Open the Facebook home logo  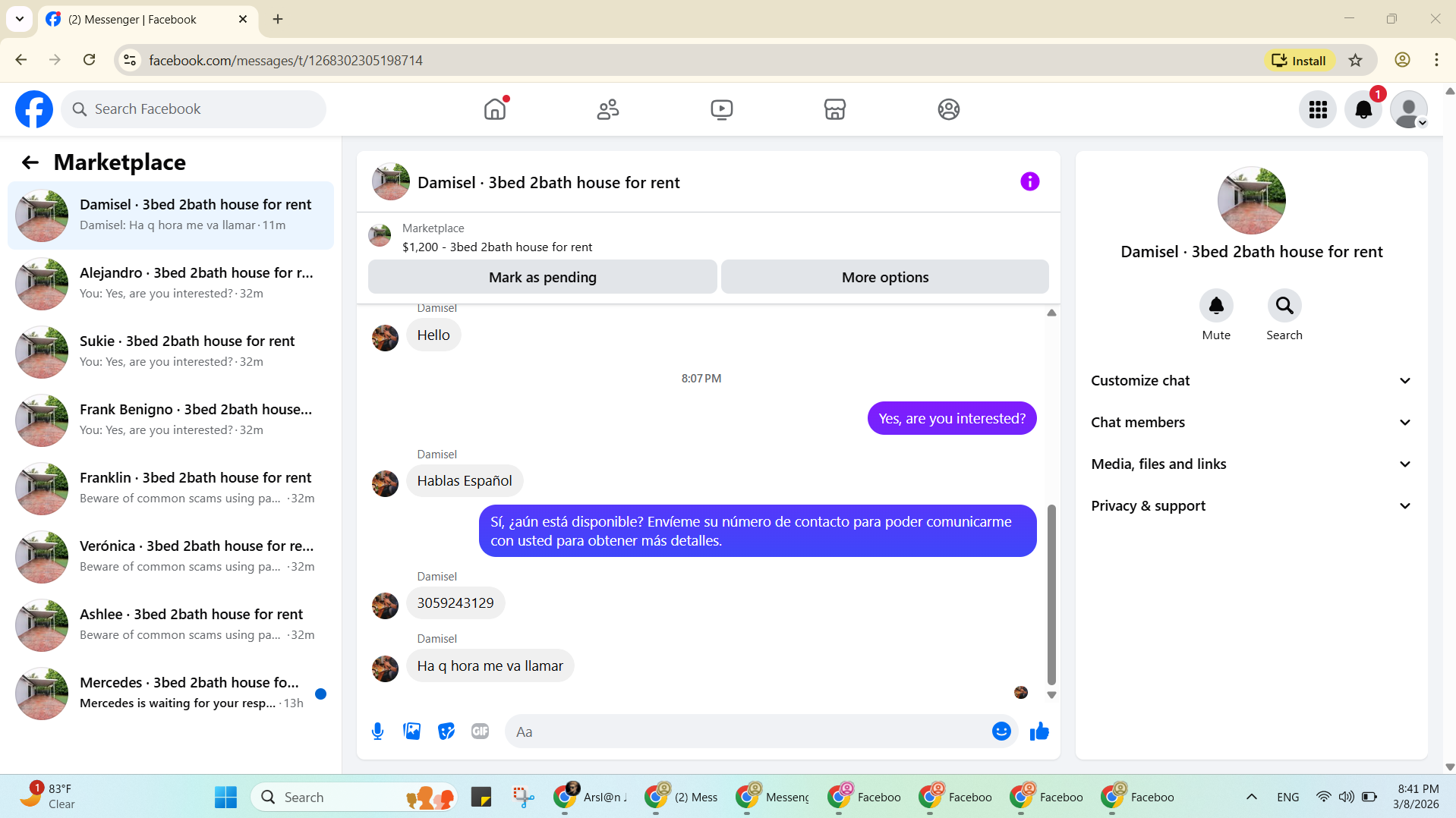34,109
